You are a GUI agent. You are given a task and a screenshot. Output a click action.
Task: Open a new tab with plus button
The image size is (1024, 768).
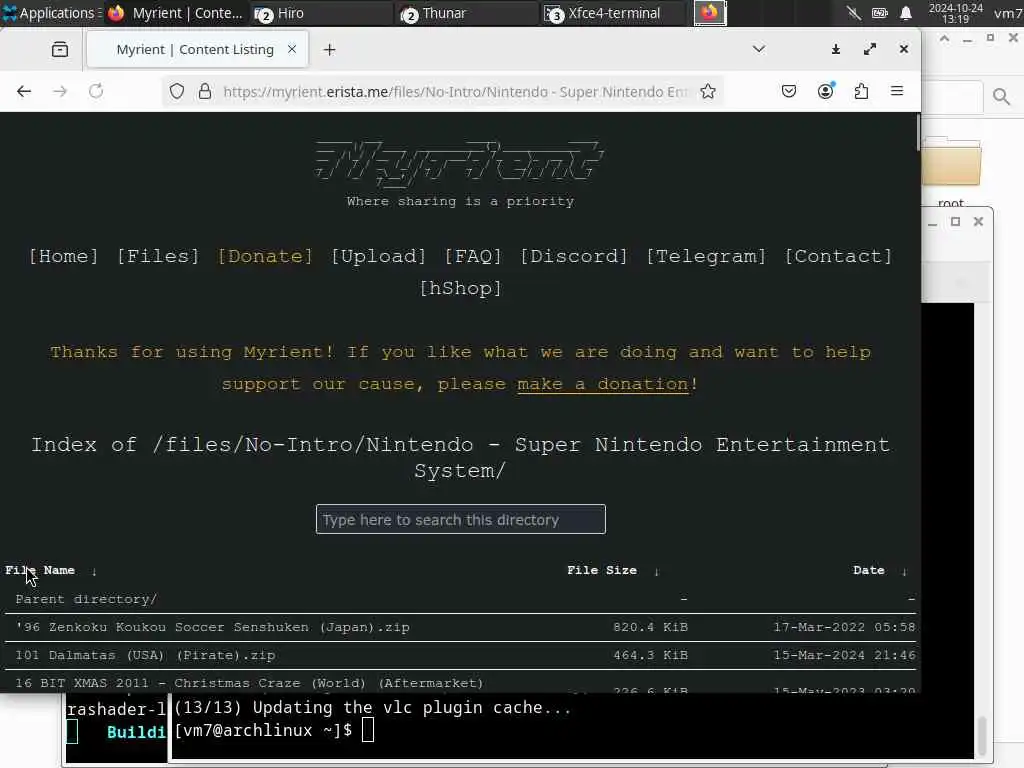pyautogui.click(x=329, y=50)
